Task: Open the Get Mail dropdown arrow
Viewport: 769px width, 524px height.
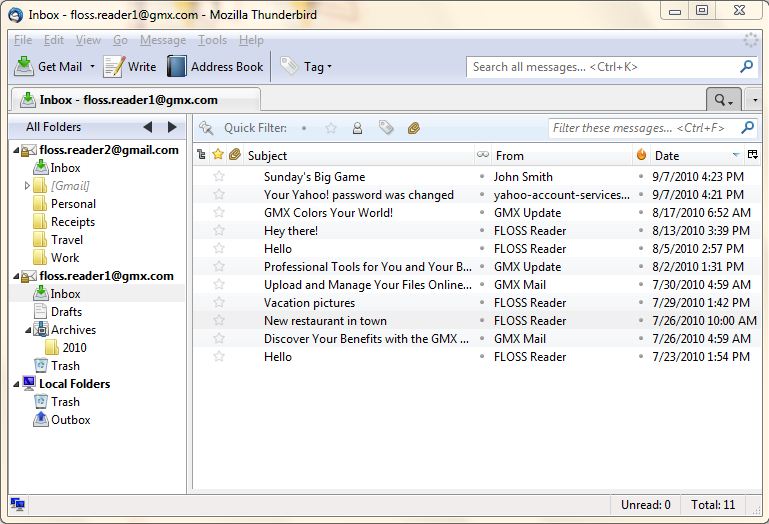Action: pos(93,67)
